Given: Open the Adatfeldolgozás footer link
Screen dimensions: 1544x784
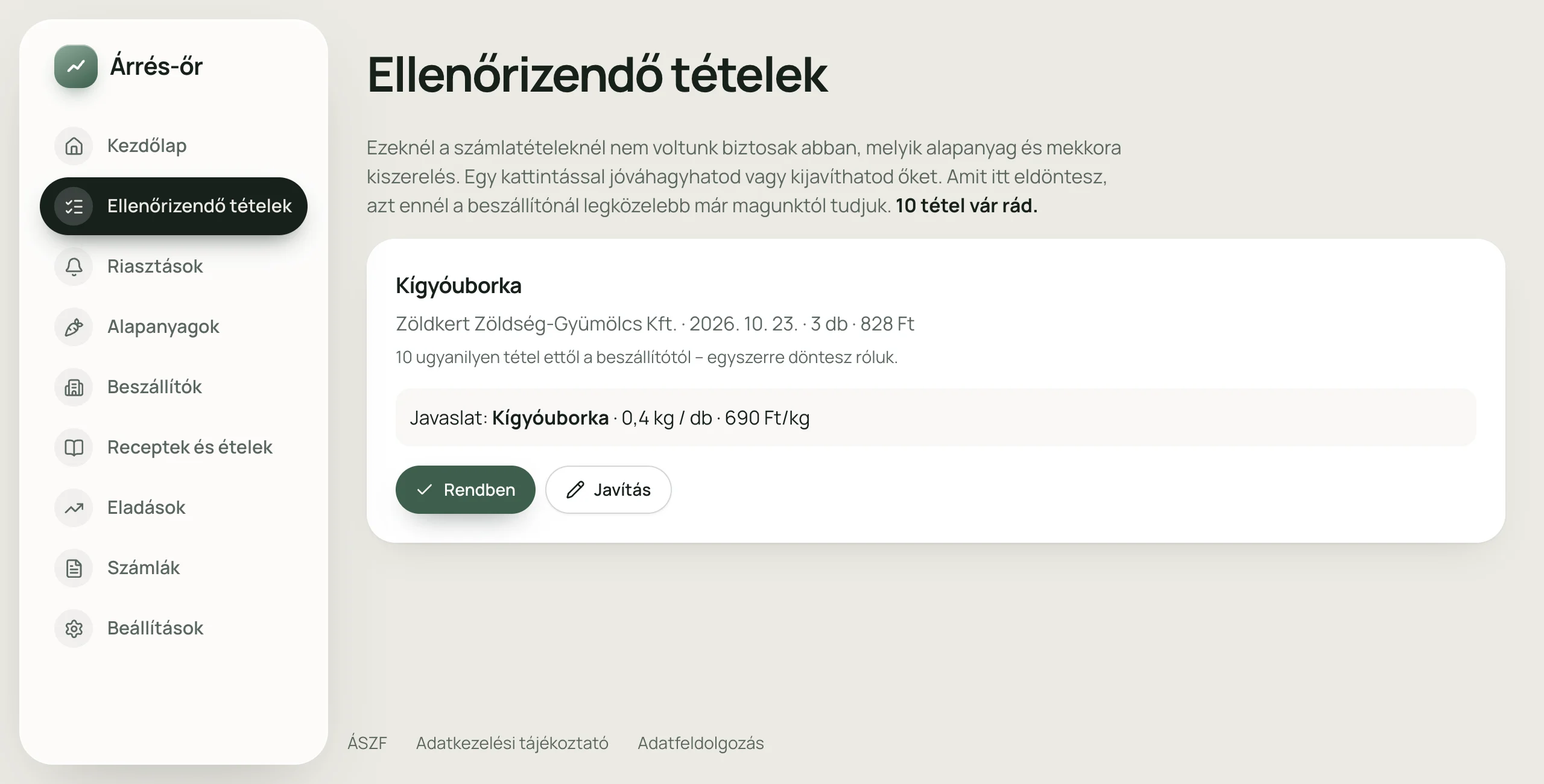Looking at the screenshot, I should coord(701,743).
